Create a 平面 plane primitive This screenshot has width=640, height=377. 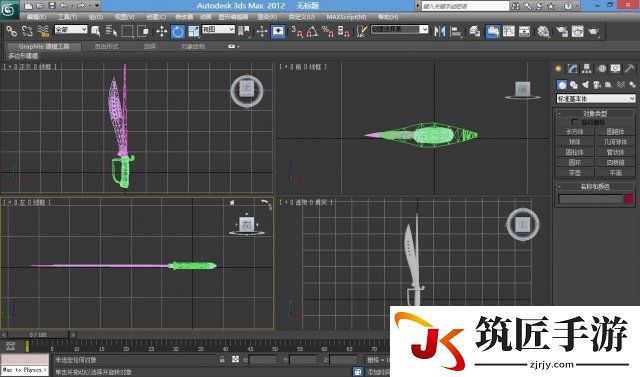[616, 173]
